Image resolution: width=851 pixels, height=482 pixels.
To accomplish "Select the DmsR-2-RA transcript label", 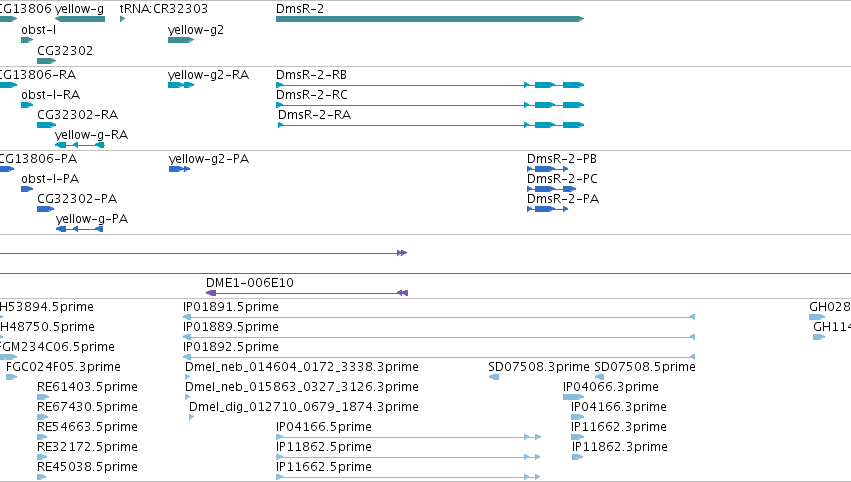I will coord(314,115).
